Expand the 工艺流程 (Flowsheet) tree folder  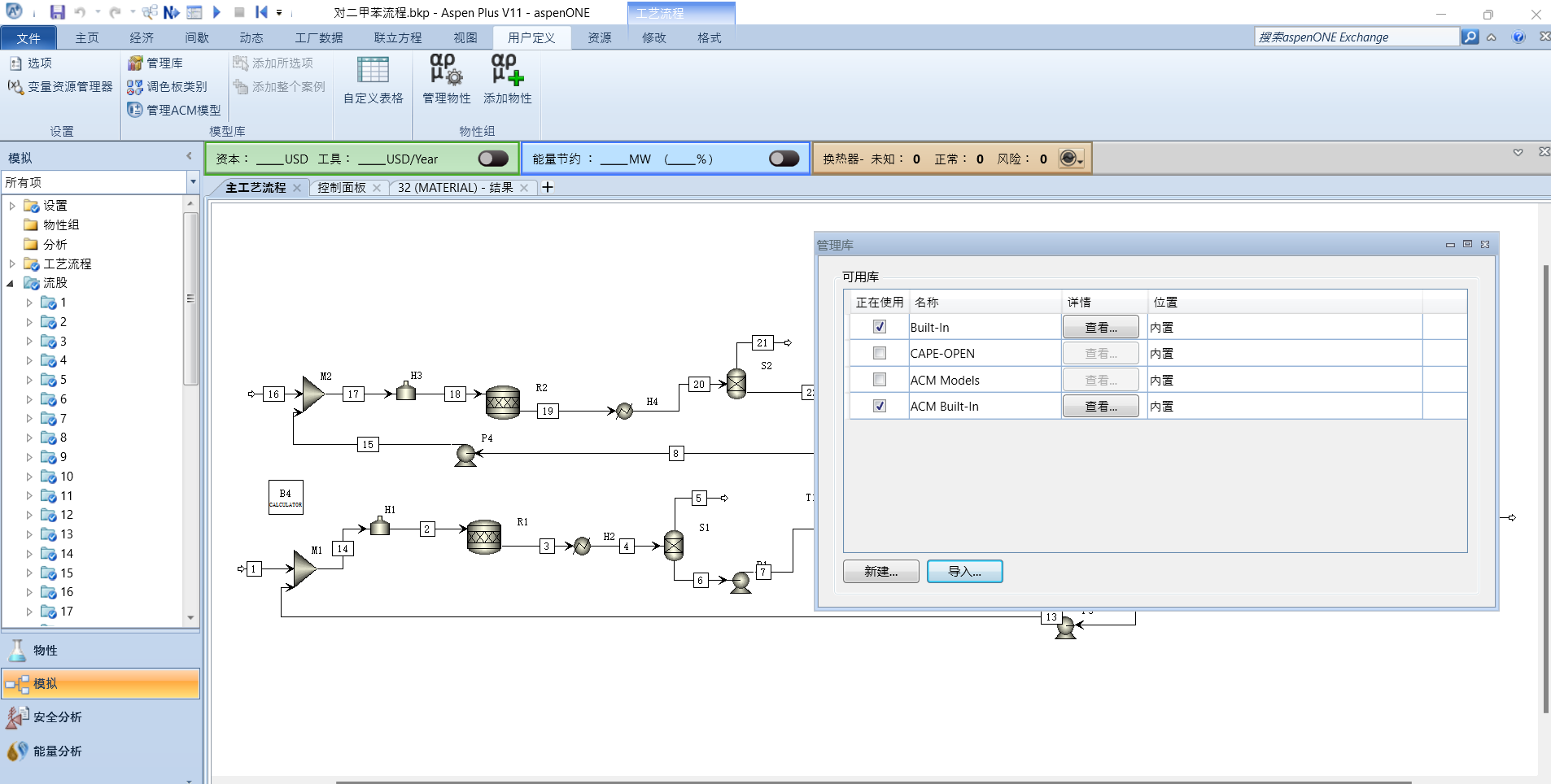point(12,264)
